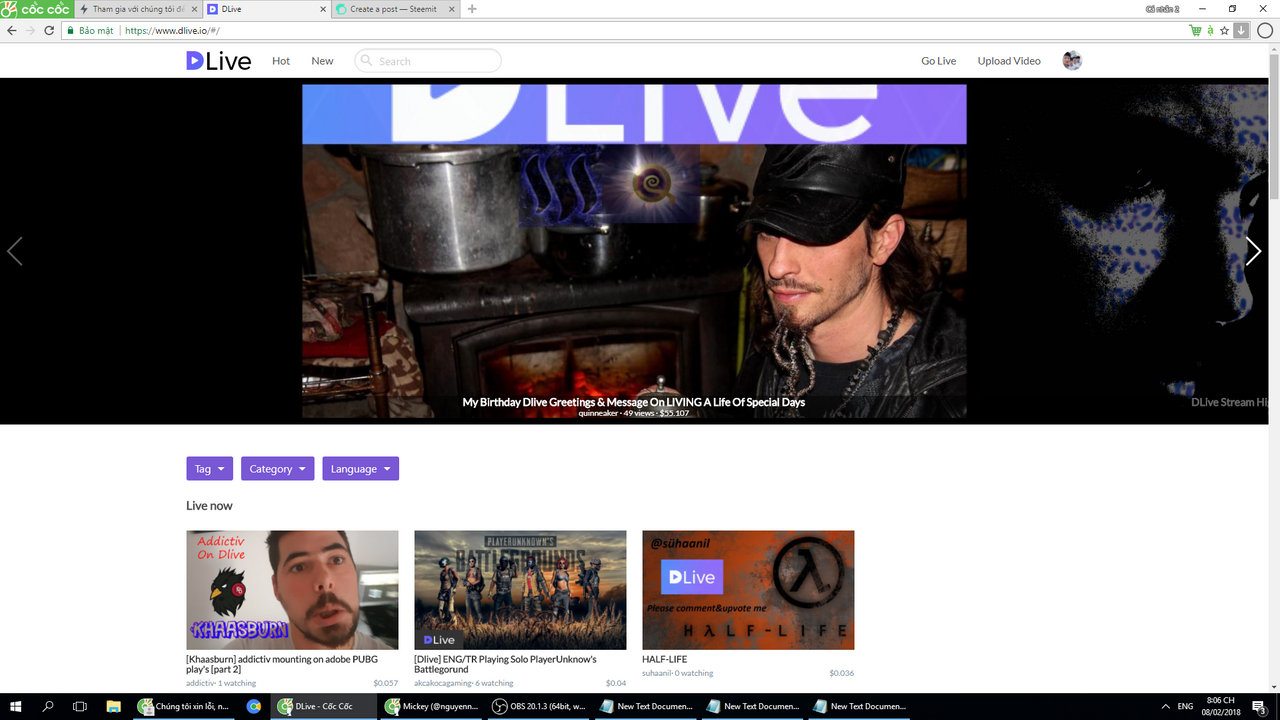Visit the suhaanil channel name
1280x720 pixels.
[659, 674]
